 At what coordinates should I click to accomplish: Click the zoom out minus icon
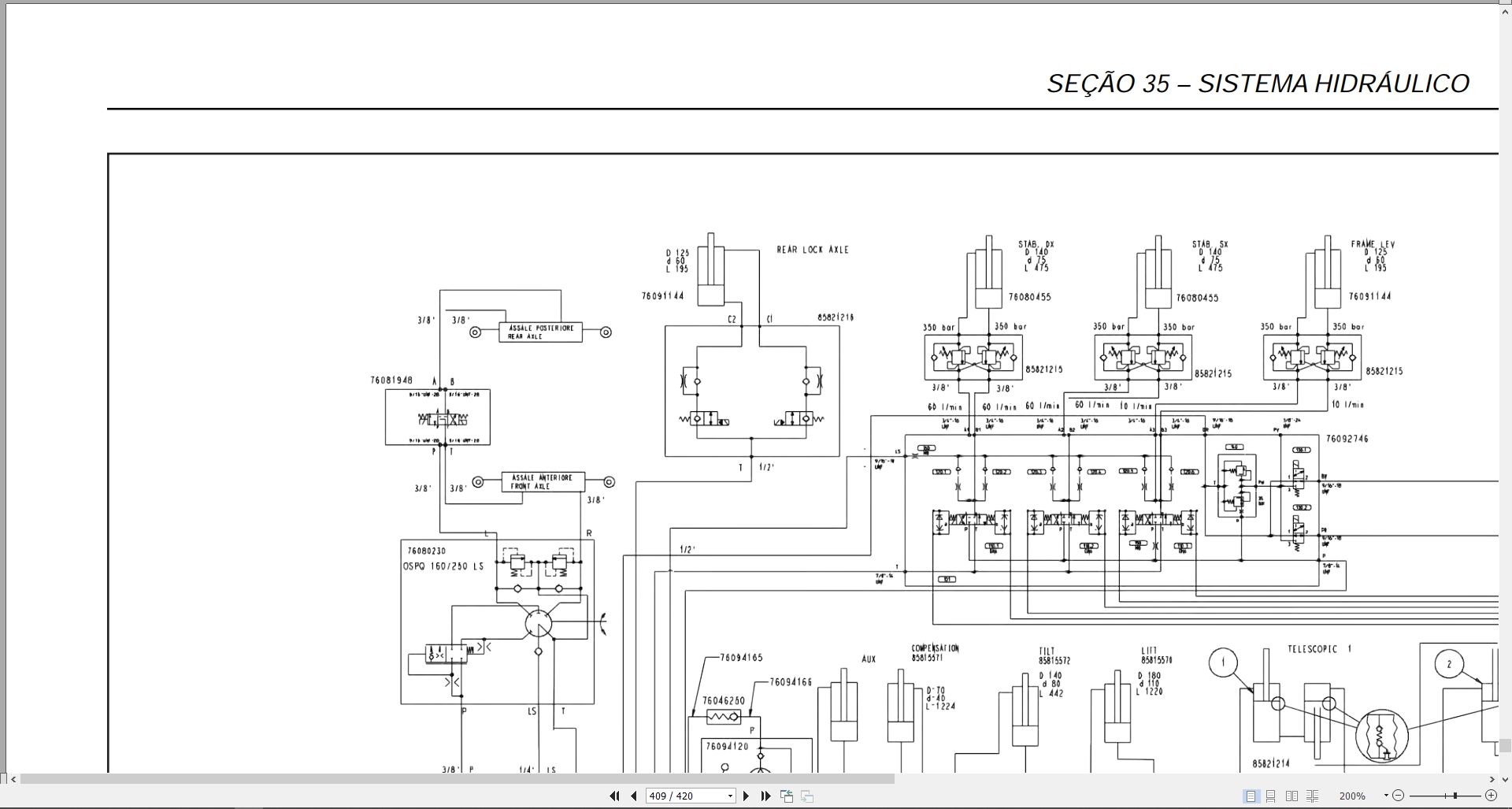click(x=1399, y=796)
